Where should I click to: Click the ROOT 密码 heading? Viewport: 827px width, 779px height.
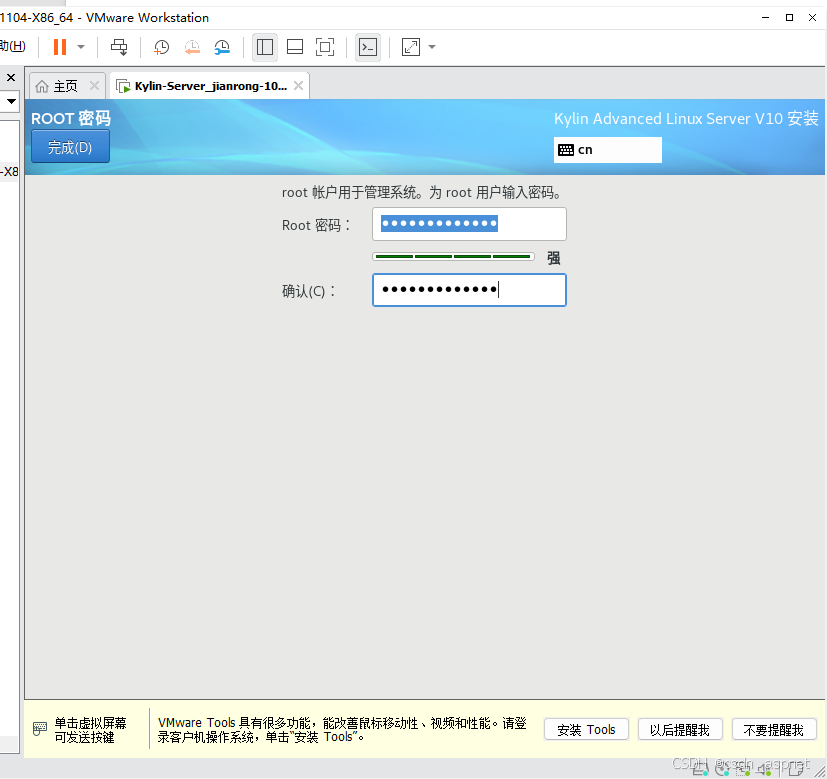(x=71, y=118)
